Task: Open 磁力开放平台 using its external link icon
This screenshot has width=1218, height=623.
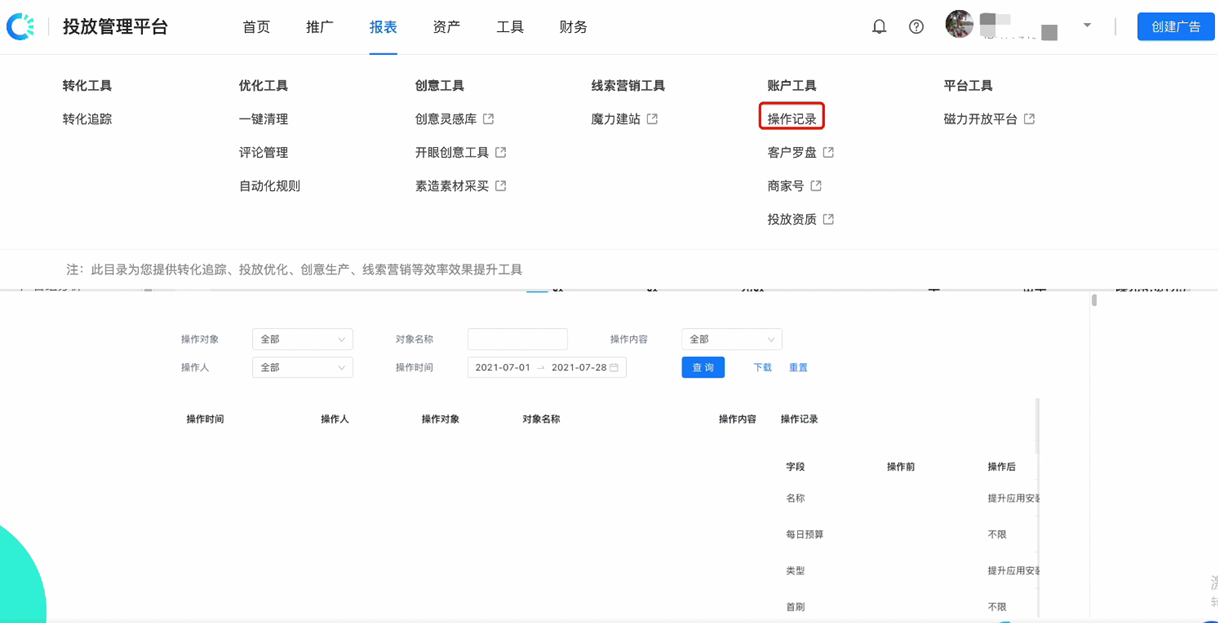Action: coord(1030,117)
